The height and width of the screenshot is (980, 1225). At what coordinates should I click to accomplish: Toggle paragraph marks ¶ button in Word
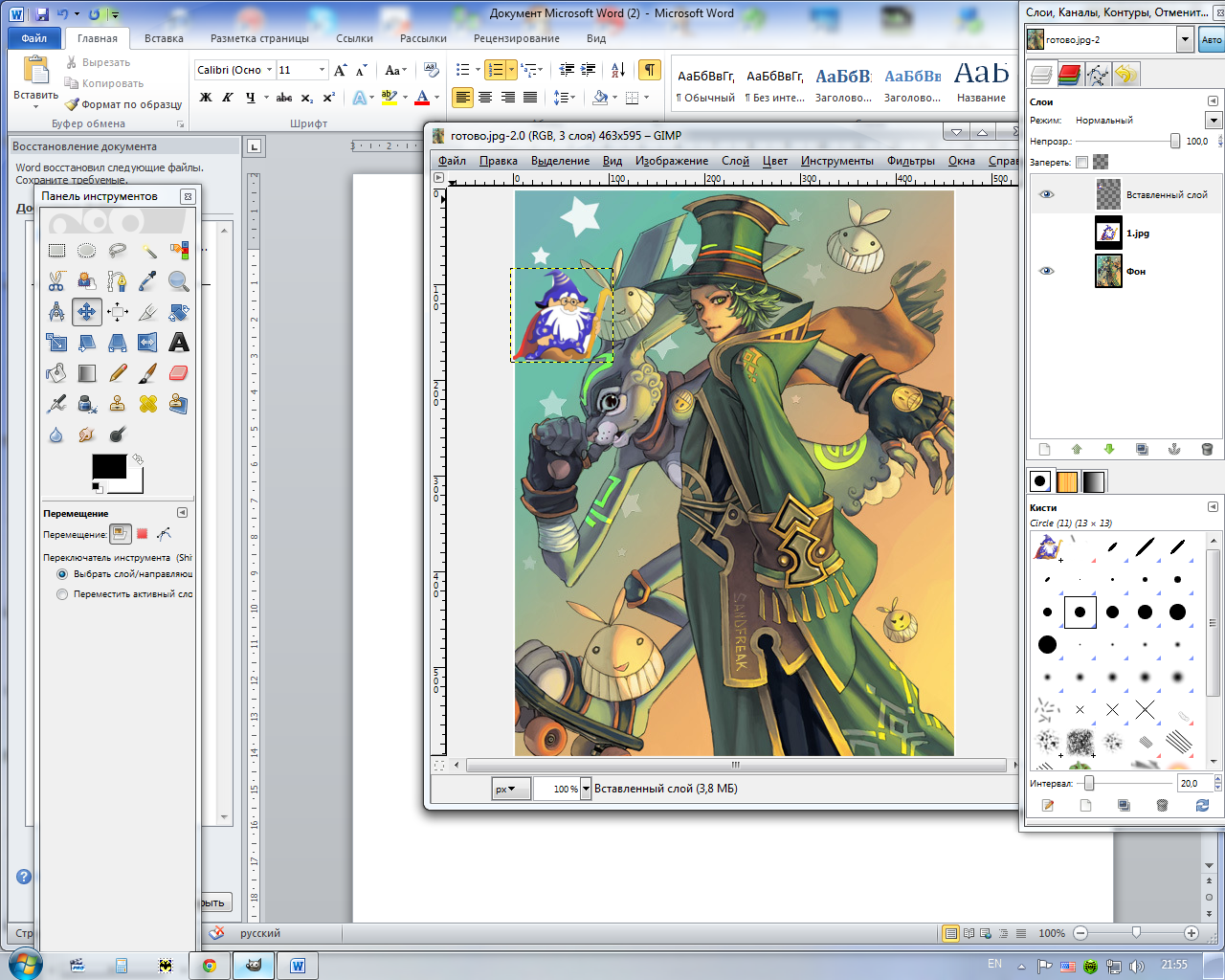[x=650, y=70]
